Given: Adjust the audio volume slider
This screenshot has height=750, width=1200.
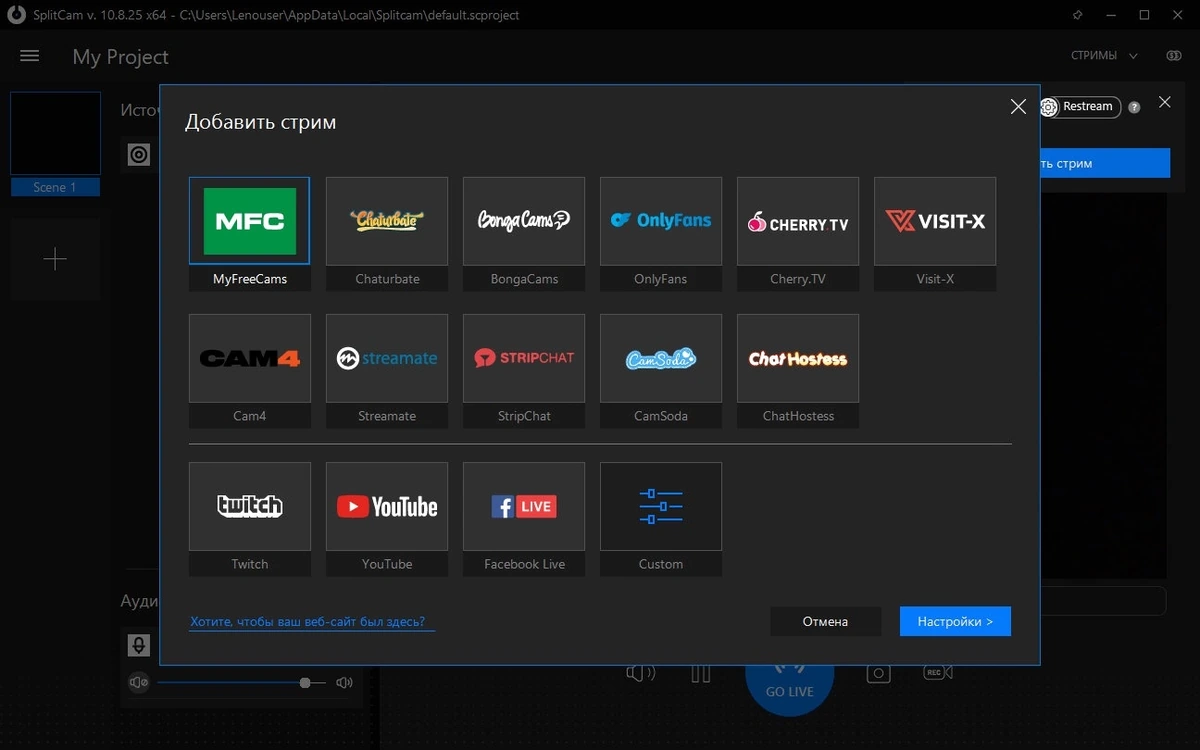Looking at the screenshot, I should (x=241, y=683).
